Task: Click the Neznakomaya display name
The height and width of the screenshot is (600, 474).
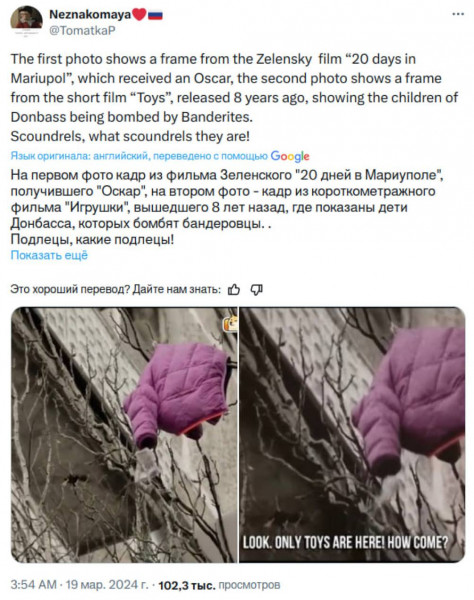Action: [x=90, y=15]
